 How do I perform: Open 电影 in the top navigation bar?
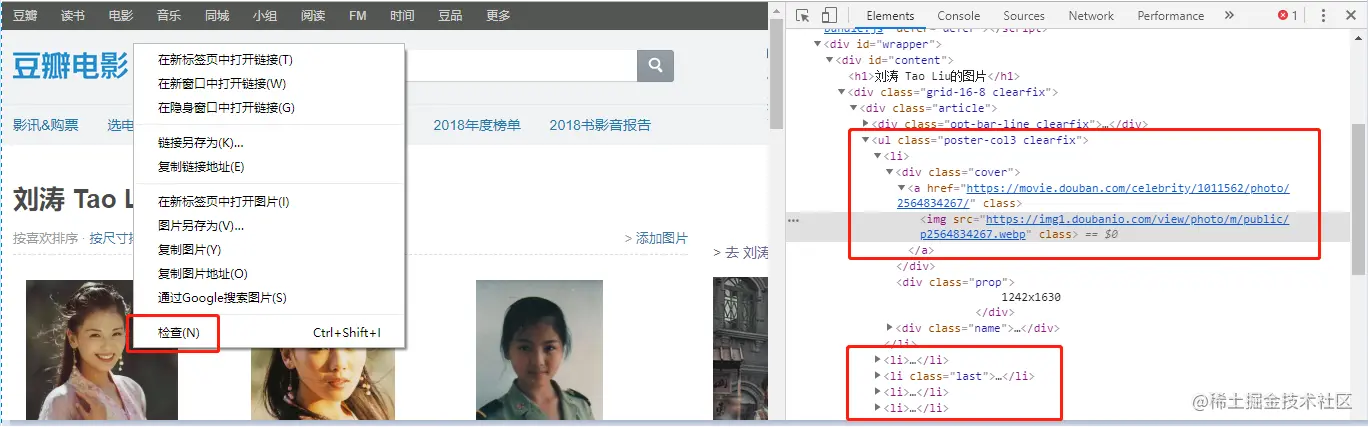click(120, 15)
